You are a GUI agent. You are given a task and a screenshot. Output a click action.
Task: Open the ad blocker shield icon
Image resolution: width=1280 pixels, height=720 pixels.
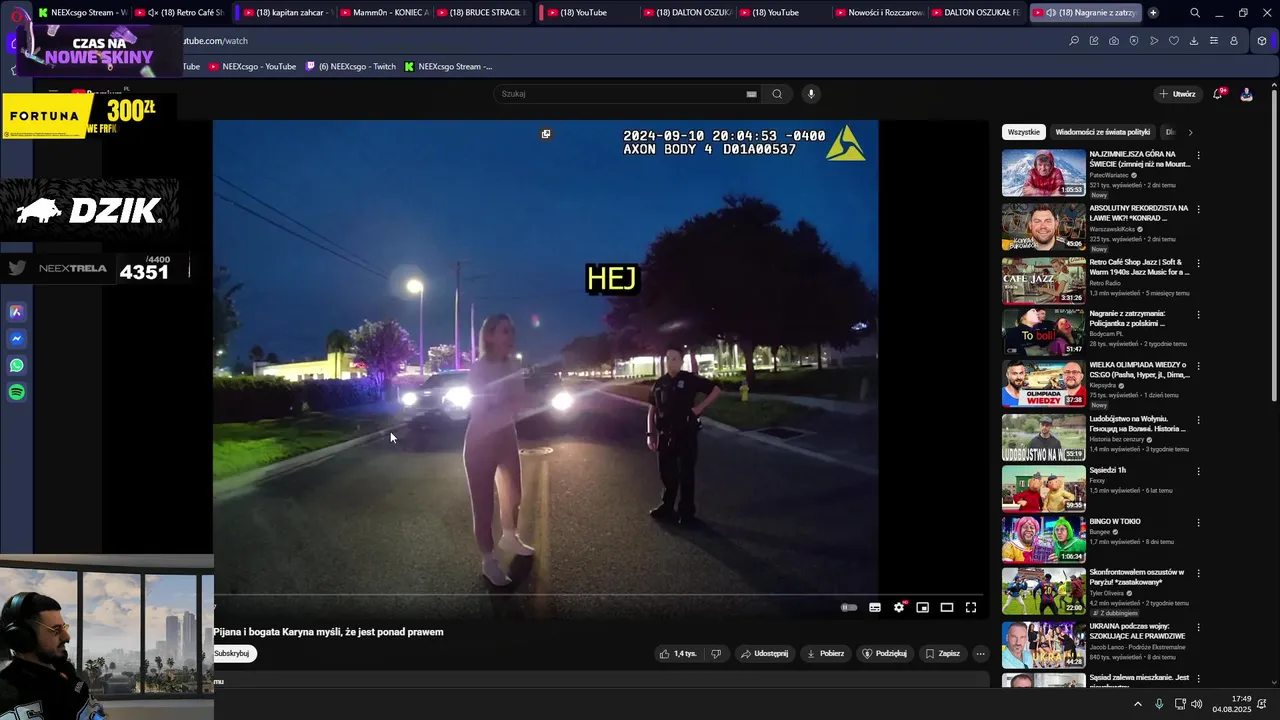1134,41
